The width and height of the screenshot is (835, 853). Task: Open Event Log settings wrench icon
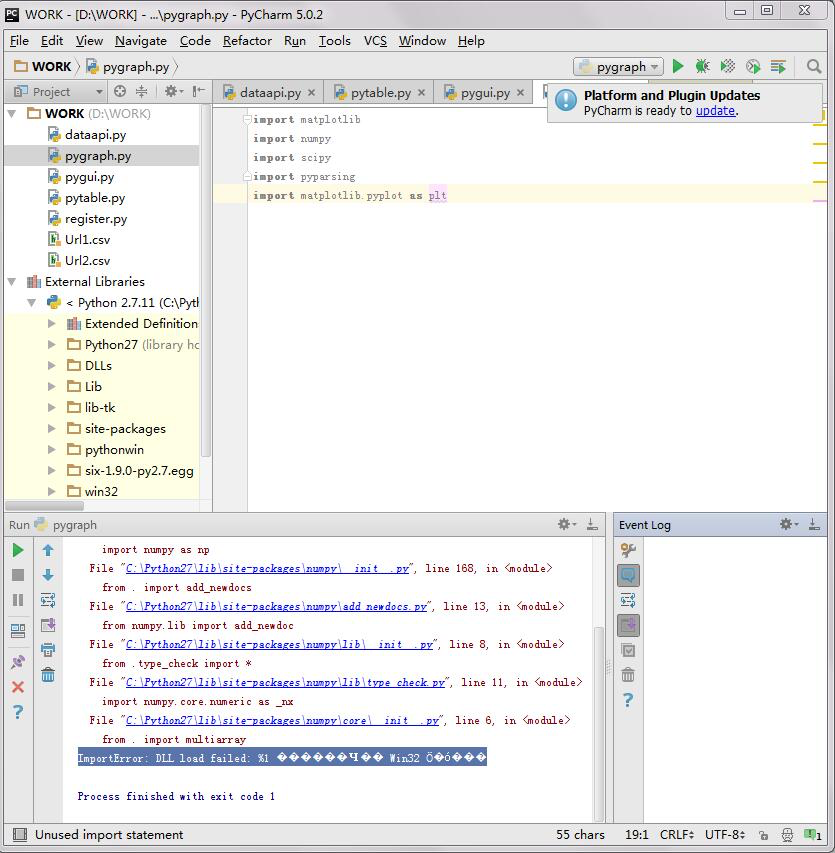coord(628,550)
